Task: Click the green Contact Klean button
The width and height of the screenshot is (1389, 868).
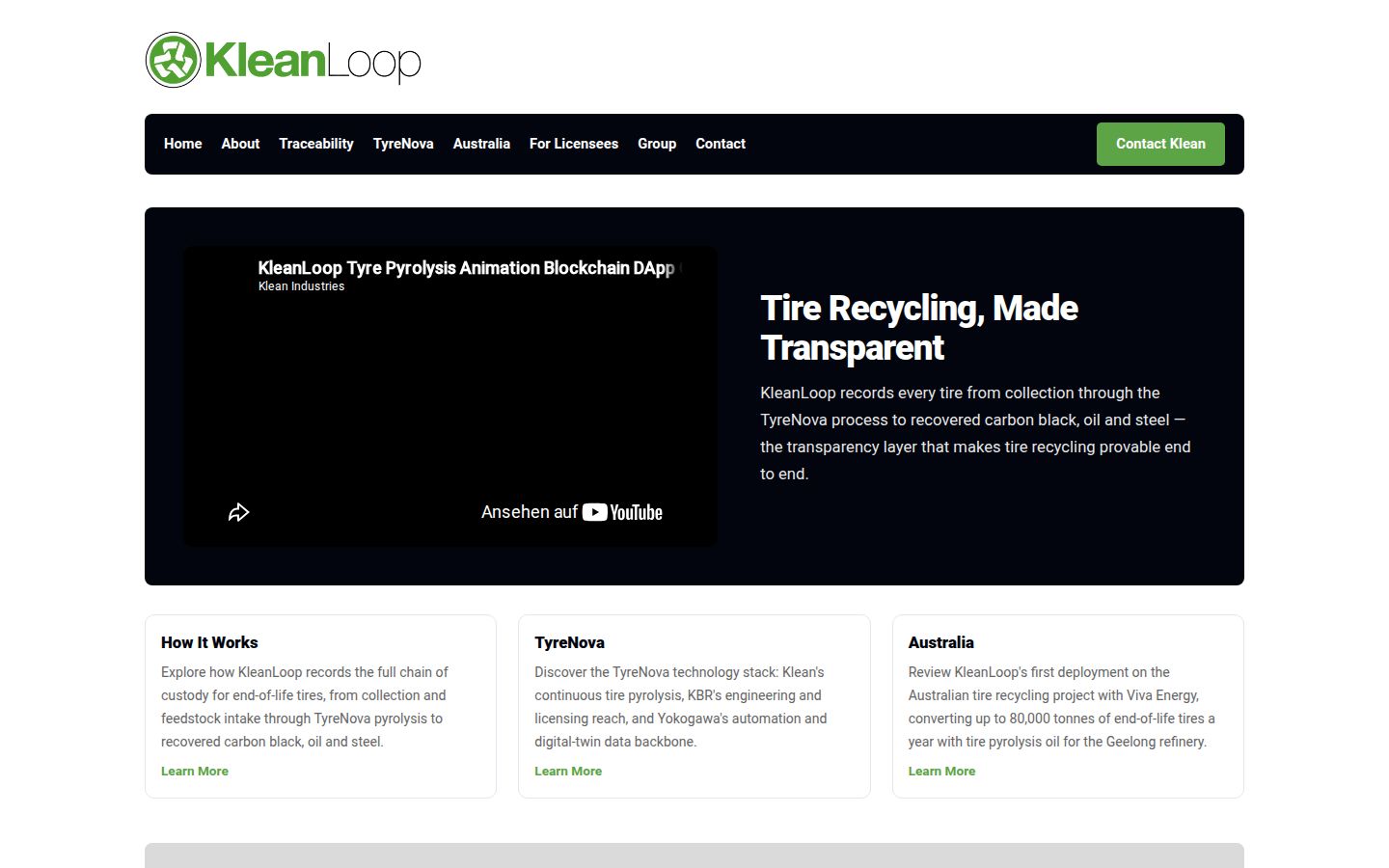Action: coord(1160,144)
